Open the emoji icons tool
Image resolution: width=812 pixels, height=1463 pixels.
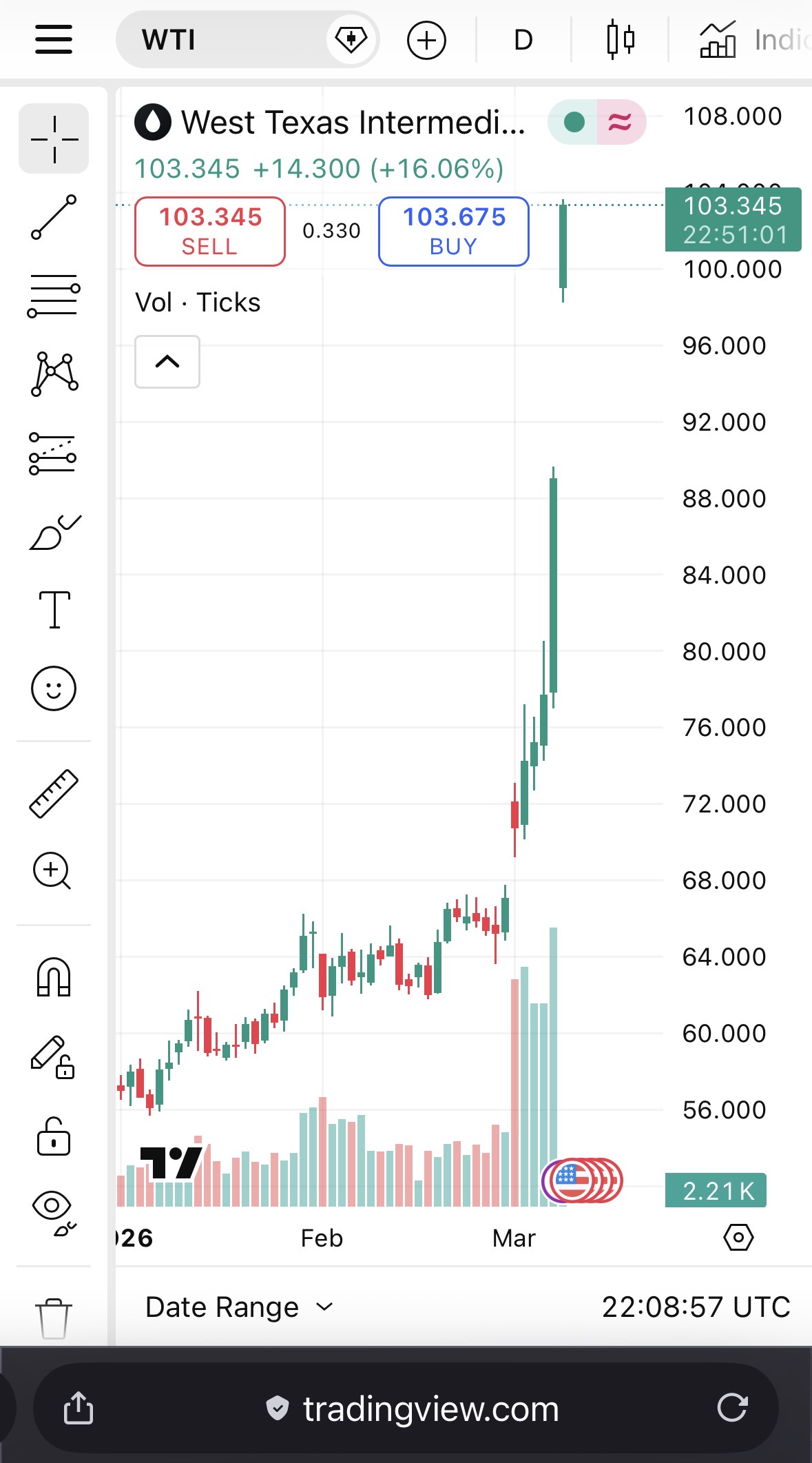click(54, 688)
